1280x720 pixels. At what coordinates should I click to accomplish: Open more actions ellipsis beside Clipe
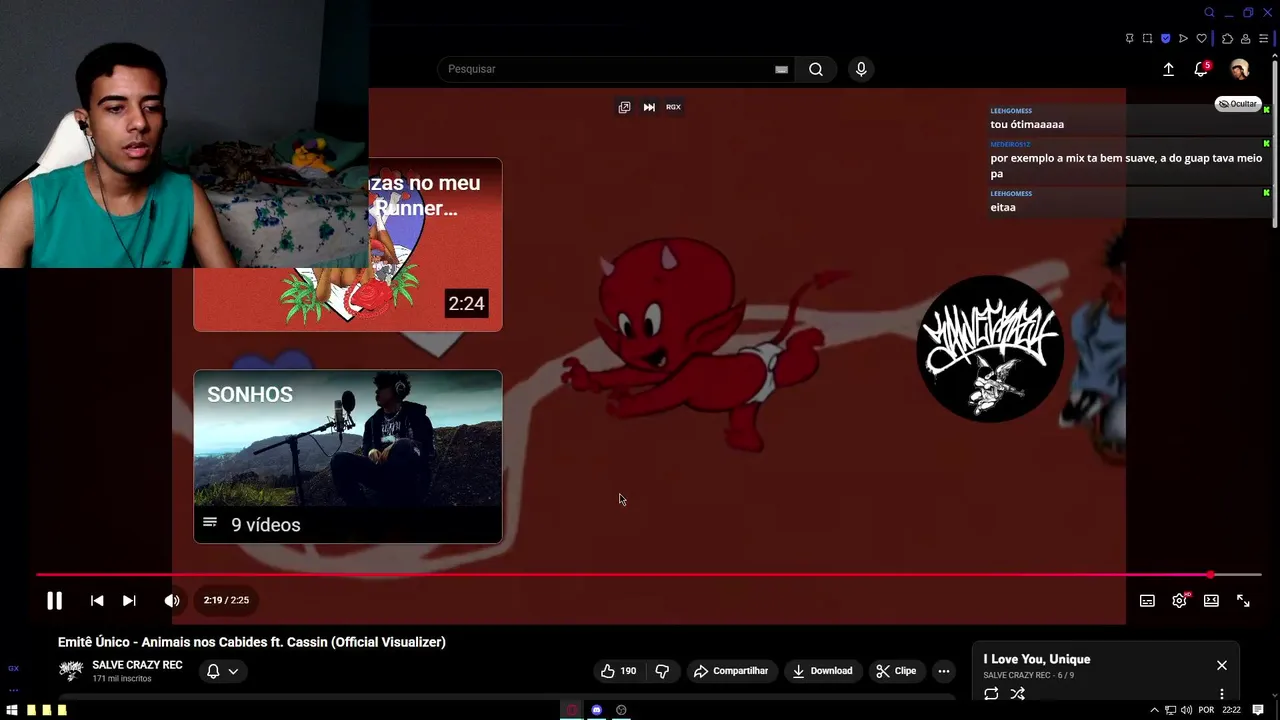click(x=944, y=671)
